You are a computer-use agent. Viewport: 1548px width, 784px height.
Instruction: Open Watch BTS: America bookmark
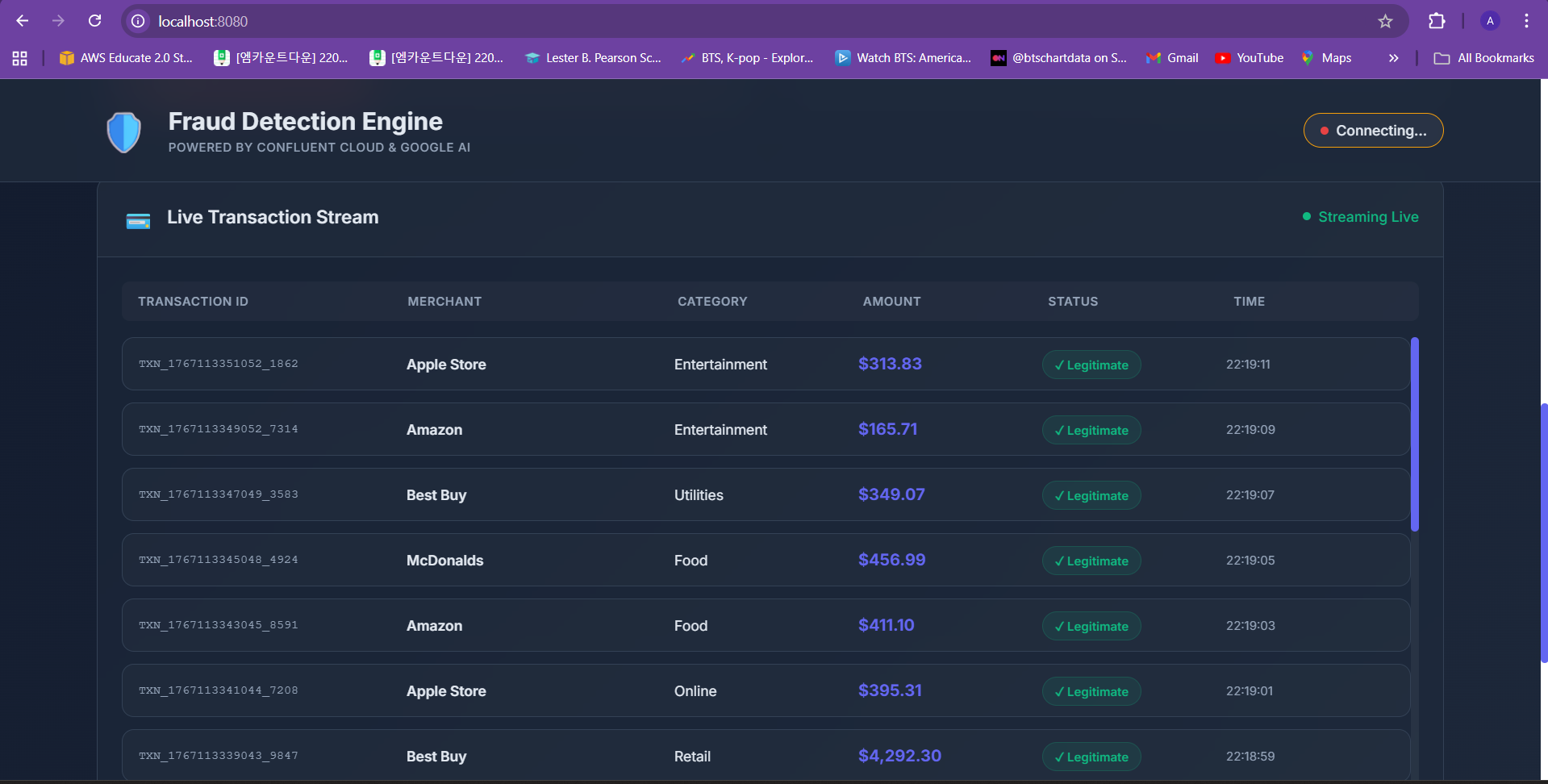pyautogui.click(x=903, y=58)
